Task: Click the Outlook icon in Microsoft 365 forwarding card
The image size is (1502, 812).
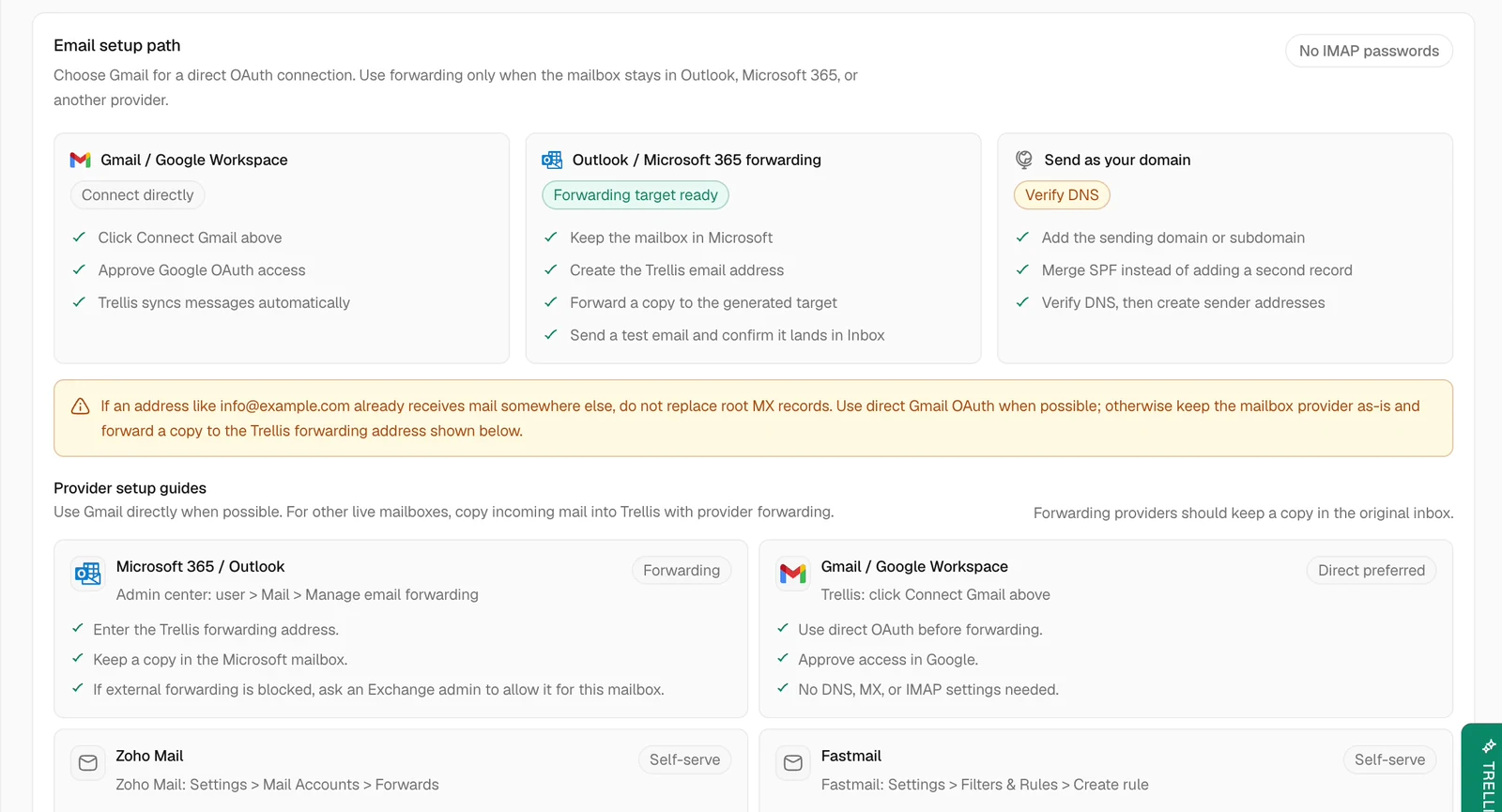Action: (552, 161)
